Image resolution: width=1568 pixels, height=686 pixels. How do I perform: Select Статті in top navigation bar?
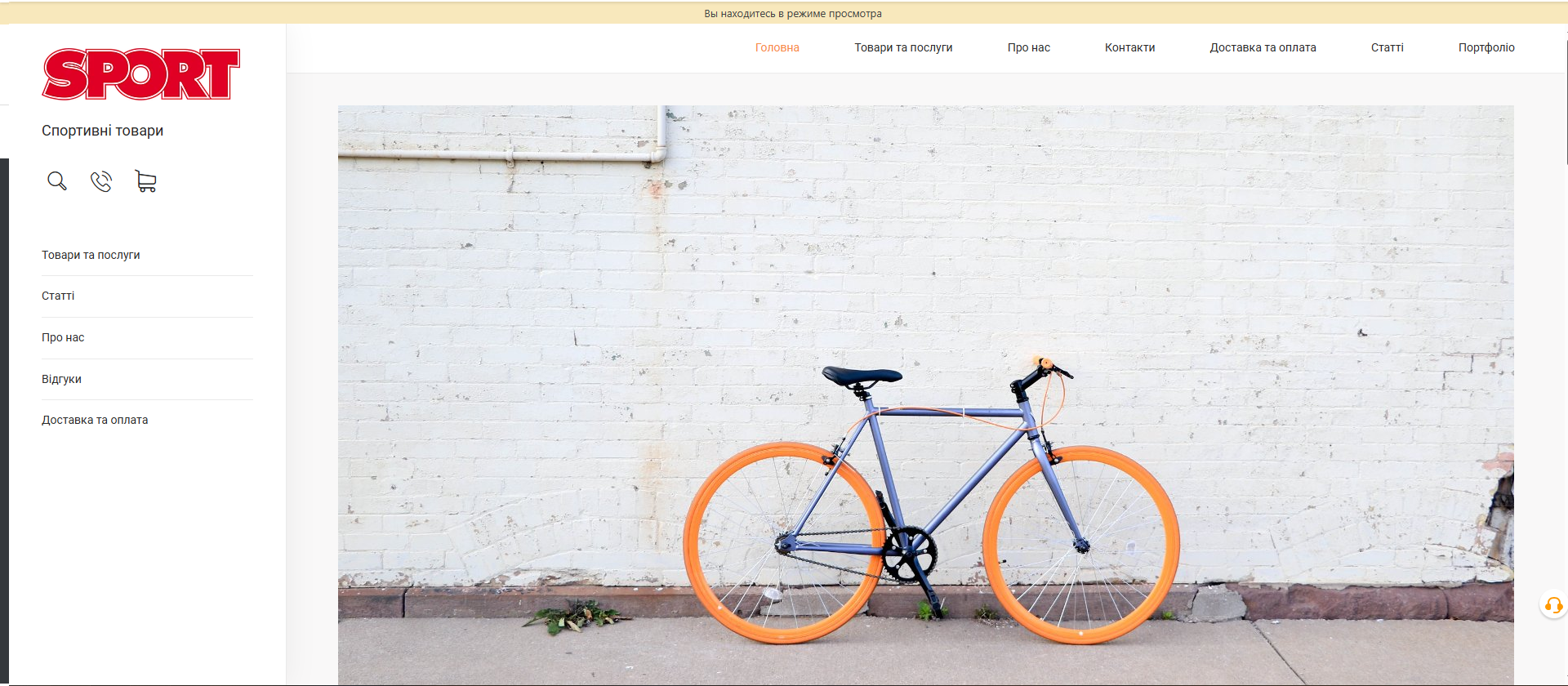pos(1387,47)
